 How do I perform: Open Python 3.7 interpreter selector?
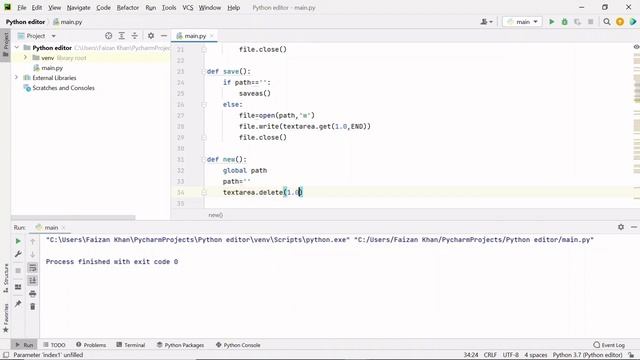coord(587,355)
